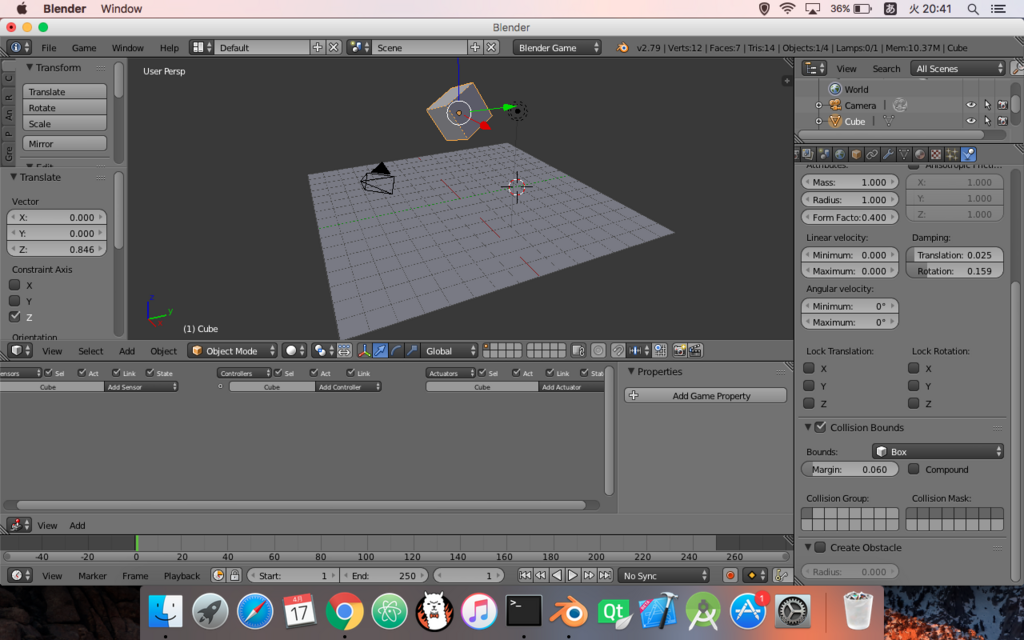1024x640 pixels.
Task: Open the Global orientation dropdown
Action: coord(450,351)
